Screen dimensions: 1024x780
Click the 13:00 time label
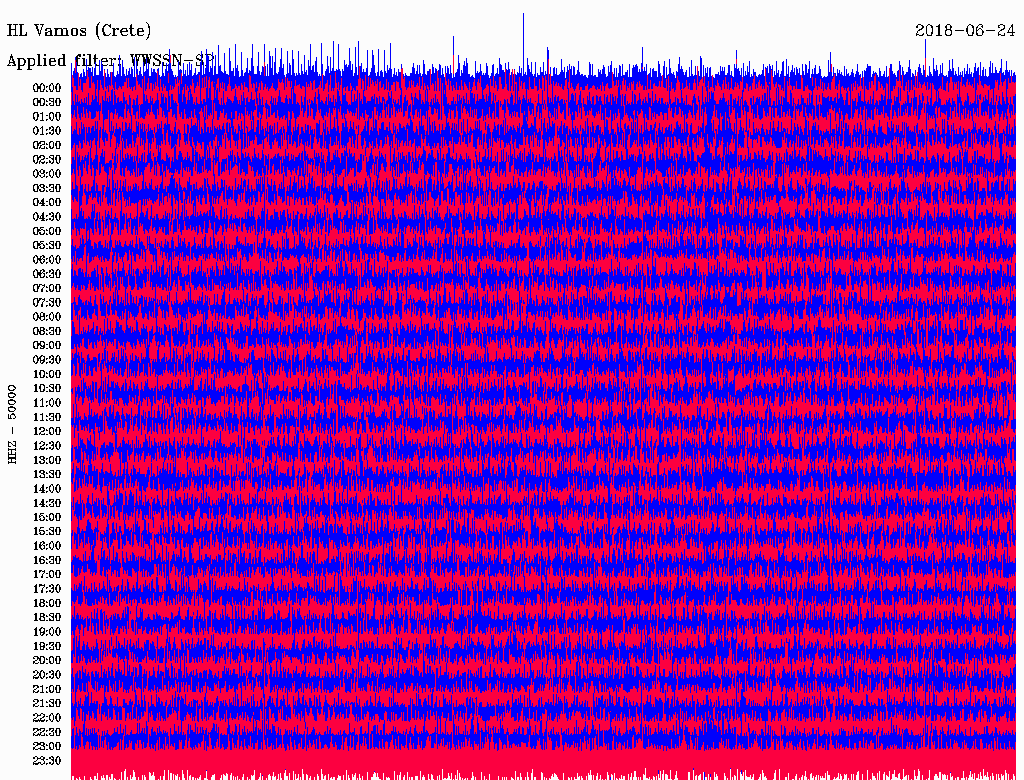[x=47, y=461]
